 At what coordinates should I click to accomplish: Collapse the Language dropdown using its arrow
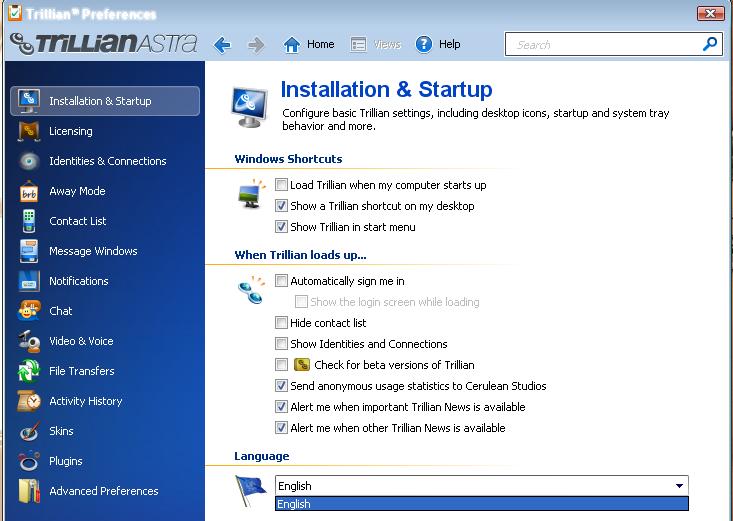(x=679, y=486)
